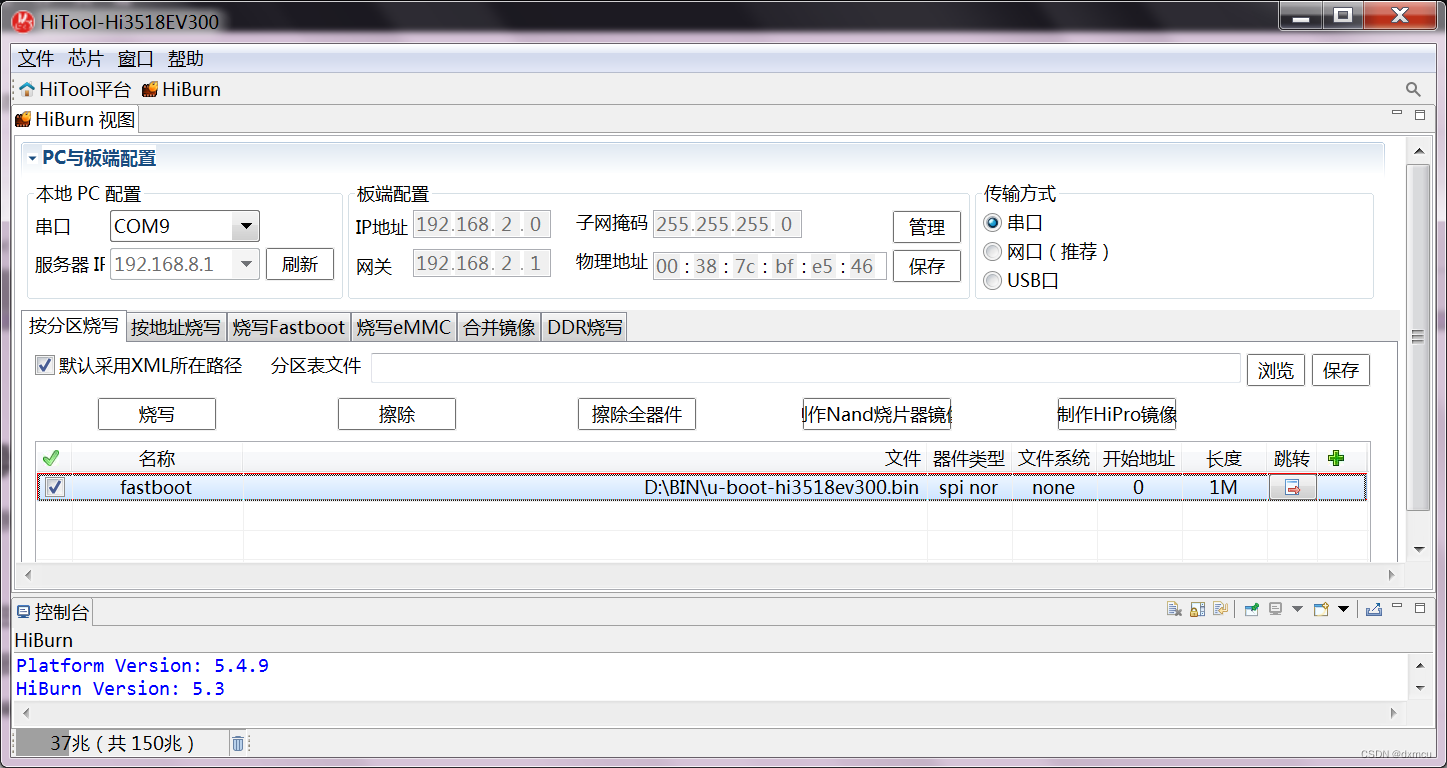Click the jump icon in fastboot row
Image resolution: width=1447 pixels, height=768 pixels.
[x=1293, y=488]
